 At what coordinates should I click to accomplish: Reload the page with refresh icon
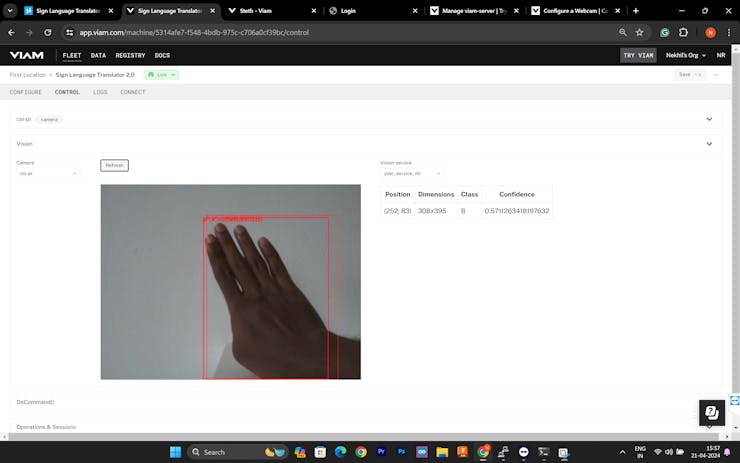coord(48,33)
